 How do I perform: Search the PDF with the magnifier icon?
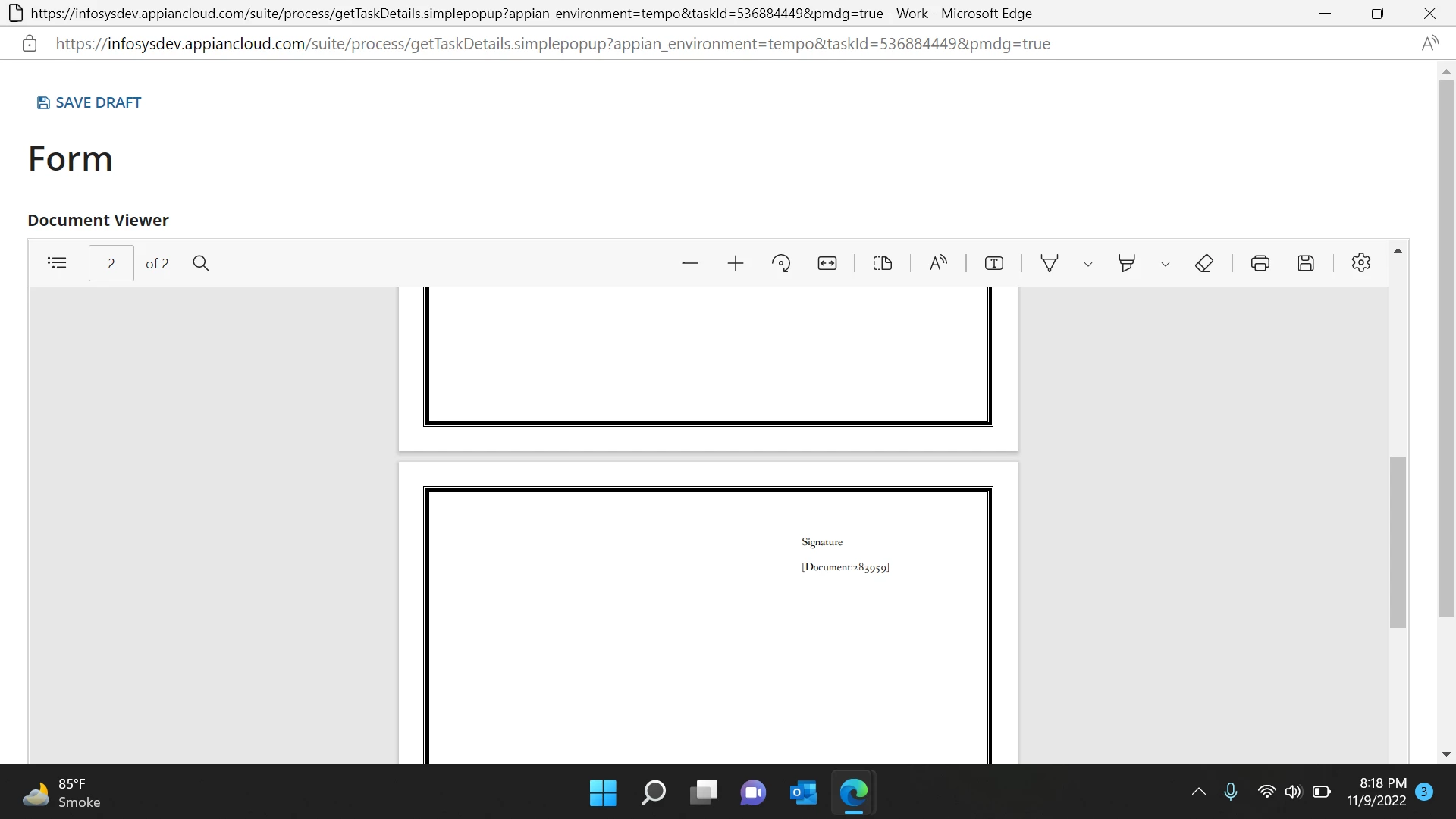[x=201, y=263]
